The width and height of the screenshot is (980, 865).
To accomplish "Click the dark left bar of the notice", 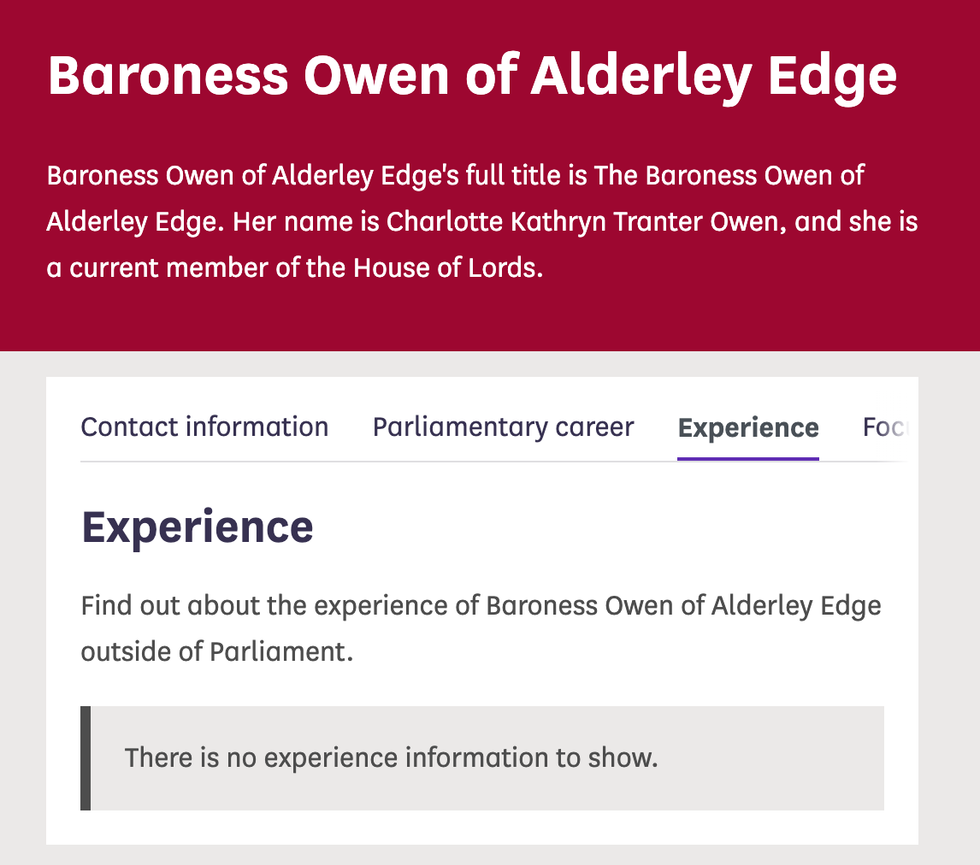I will coord(86,758).
